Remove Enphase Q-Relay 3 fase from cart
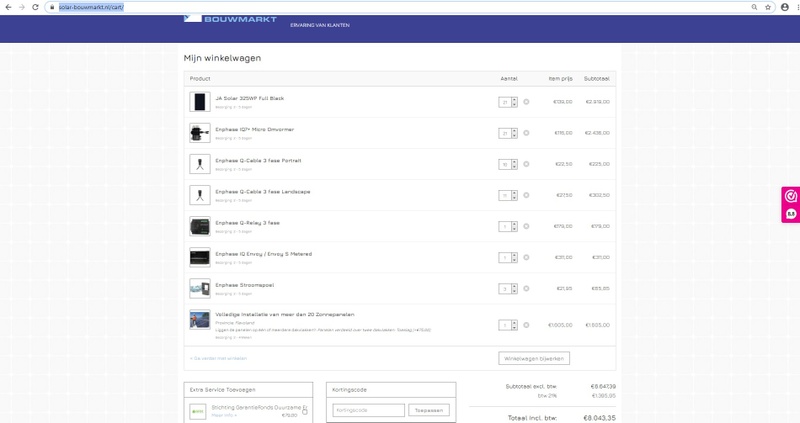The height and width of the screenshot is (423, 800). [x=526, y=226]
